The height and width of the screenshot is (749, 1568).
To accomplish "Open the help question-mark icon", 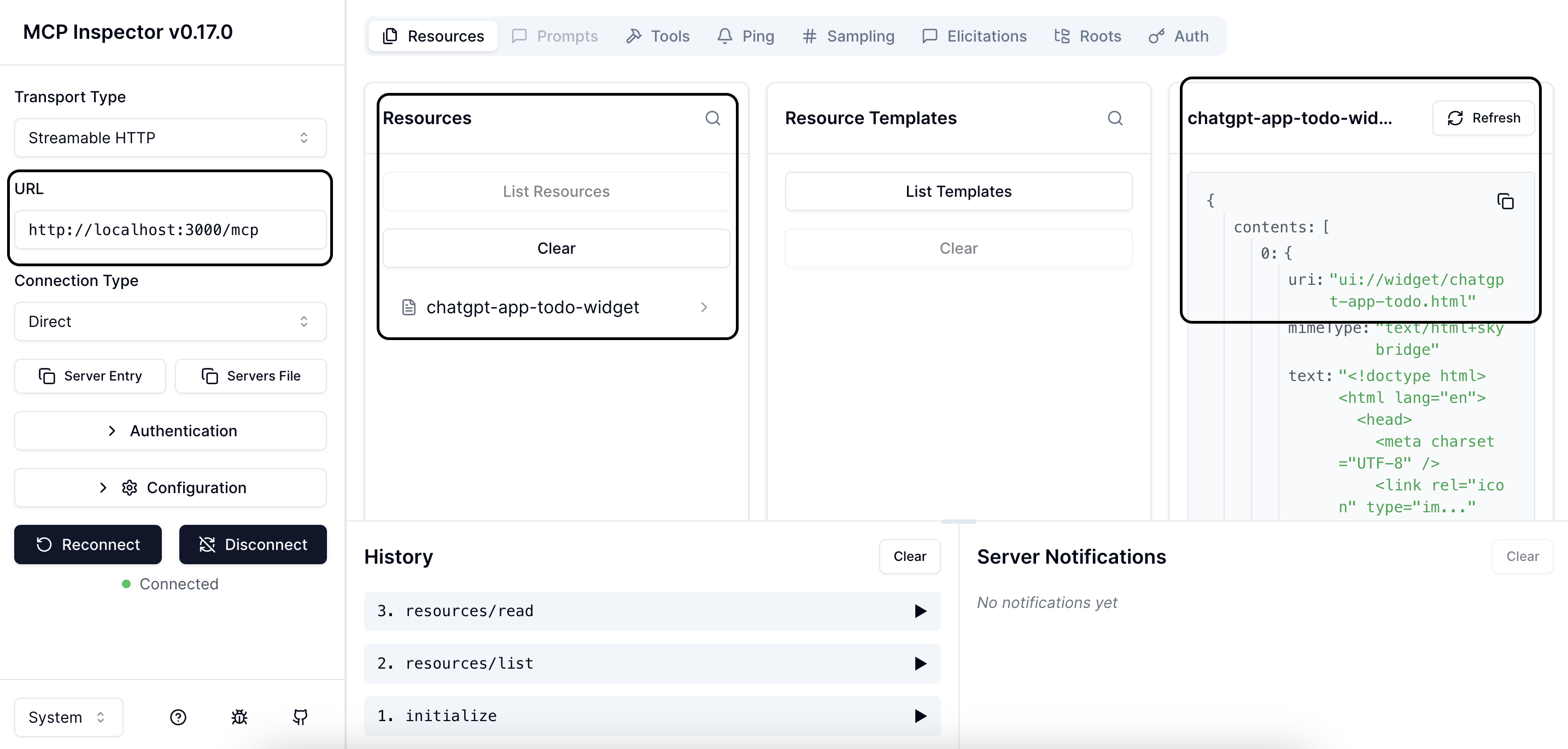I will click(x=178, y=717).
